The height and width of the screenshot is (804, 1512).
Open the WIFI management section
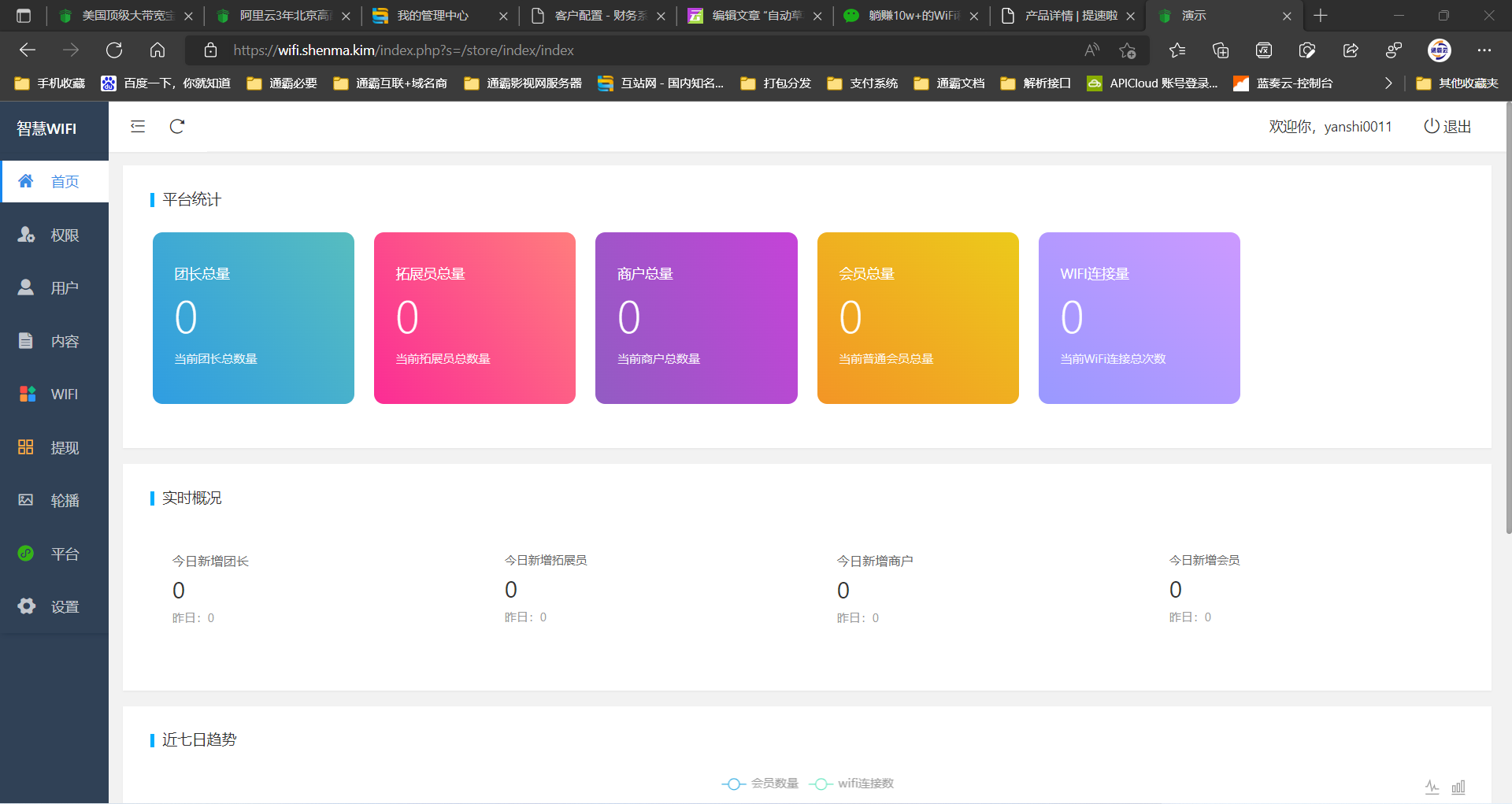[54, 394]
